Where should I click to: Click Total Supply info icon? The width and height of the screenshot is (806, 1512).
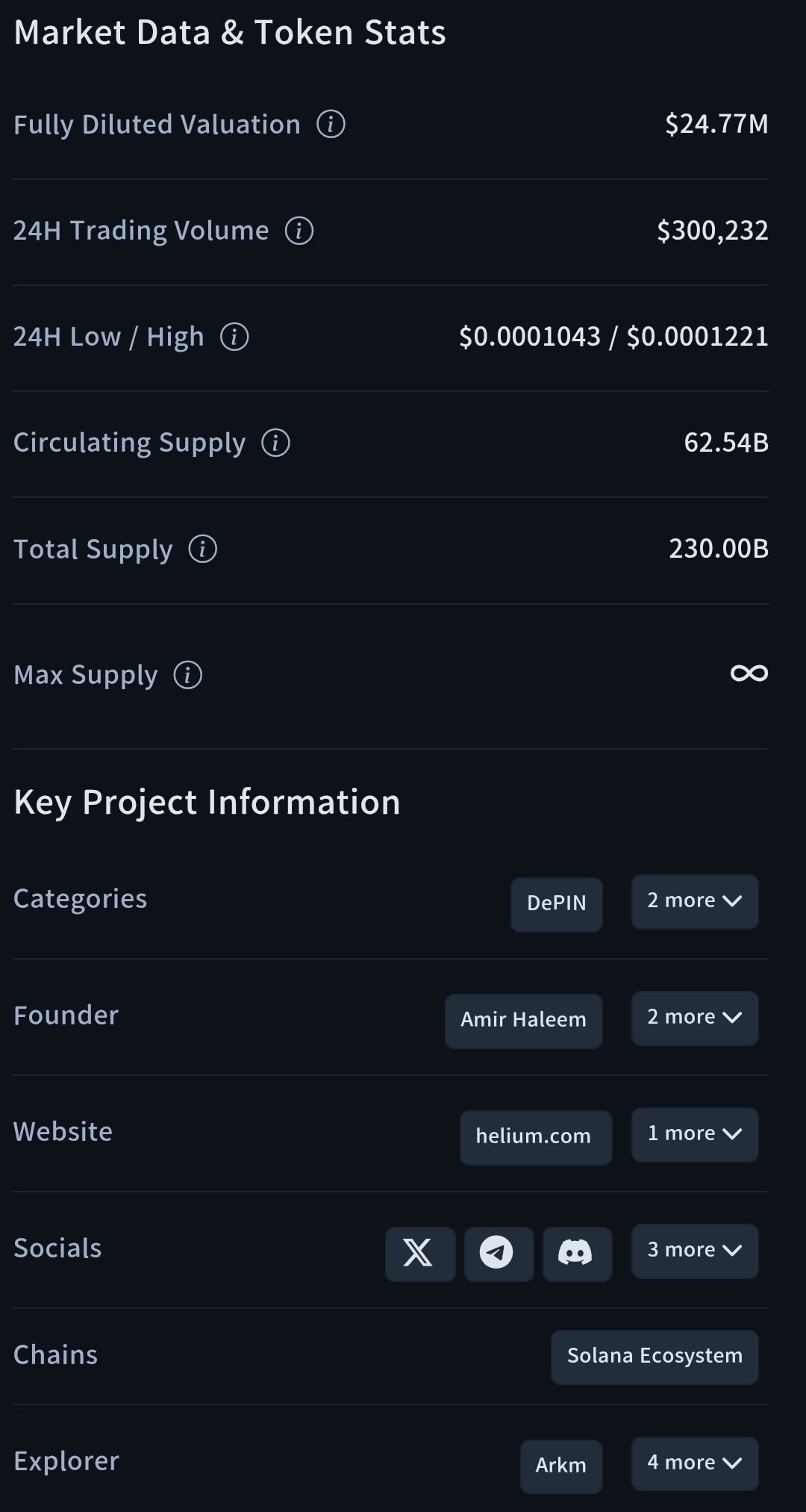pos(202,549)
